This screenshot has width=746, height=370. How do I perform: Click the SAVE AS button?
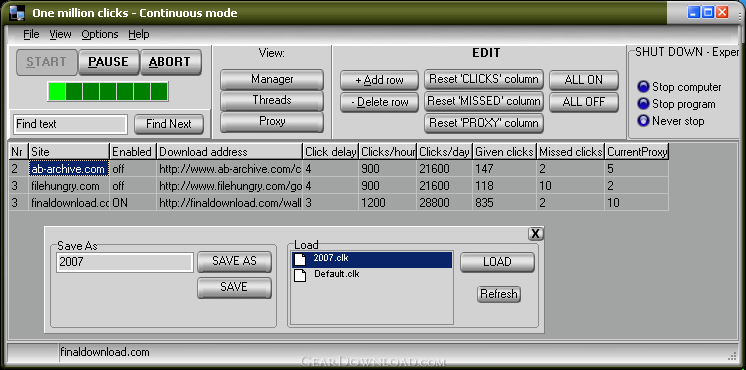tap(234, 261)
